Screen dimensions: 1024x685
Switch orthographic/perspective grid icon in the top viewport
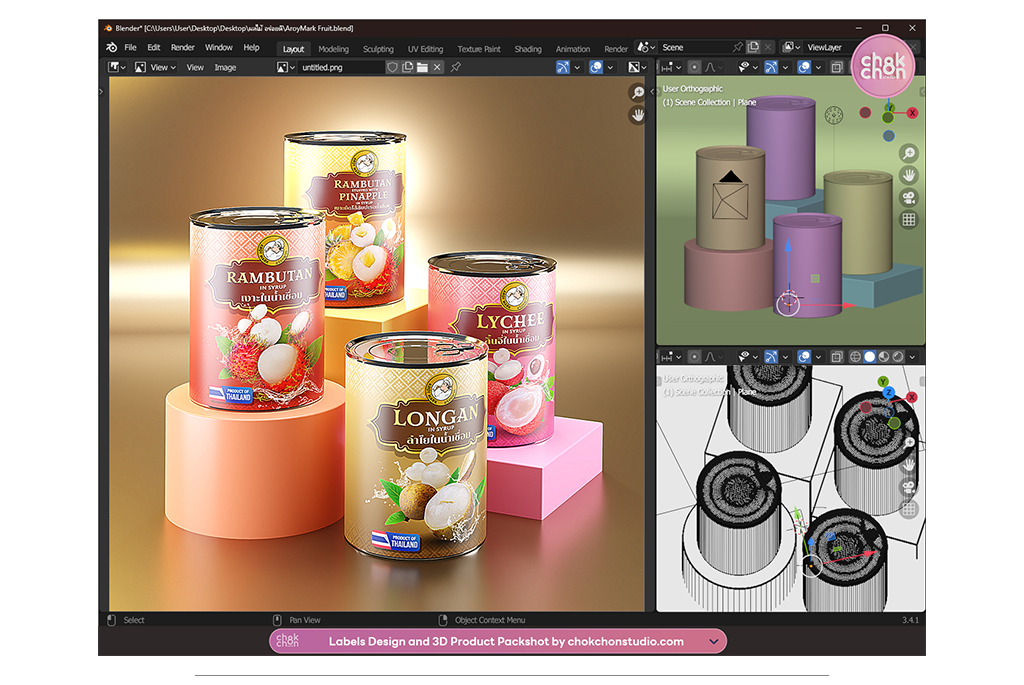pos(908,220)
